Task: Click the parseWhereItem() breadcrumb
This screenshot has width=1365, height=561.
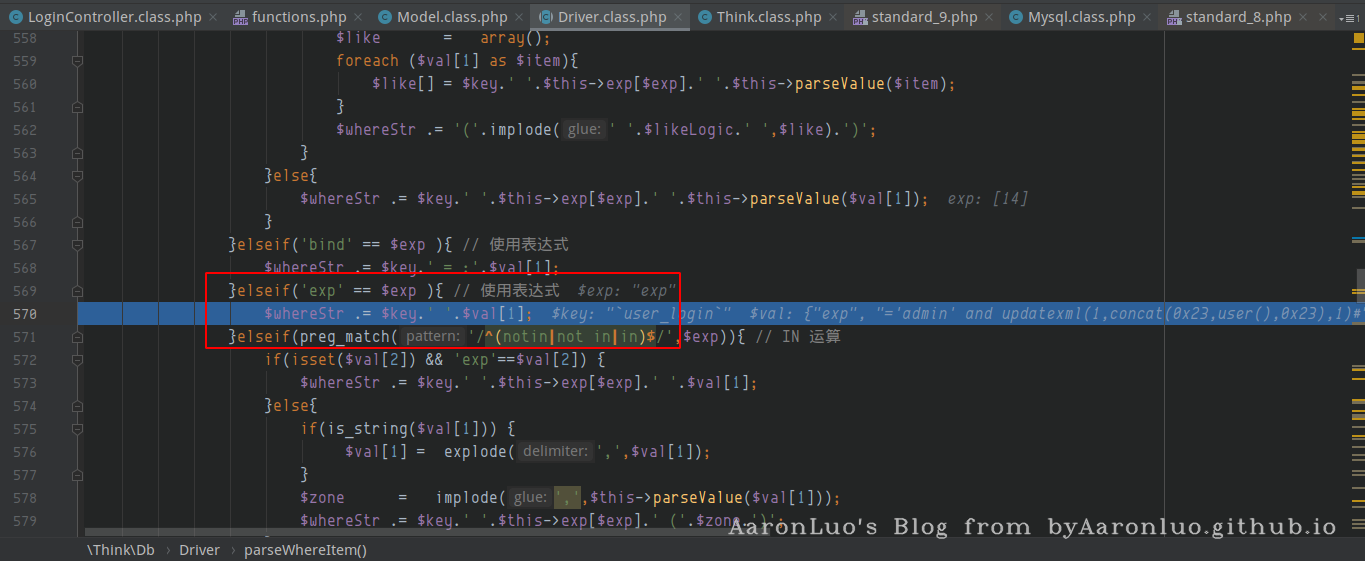Action: [x=305, y=549]
